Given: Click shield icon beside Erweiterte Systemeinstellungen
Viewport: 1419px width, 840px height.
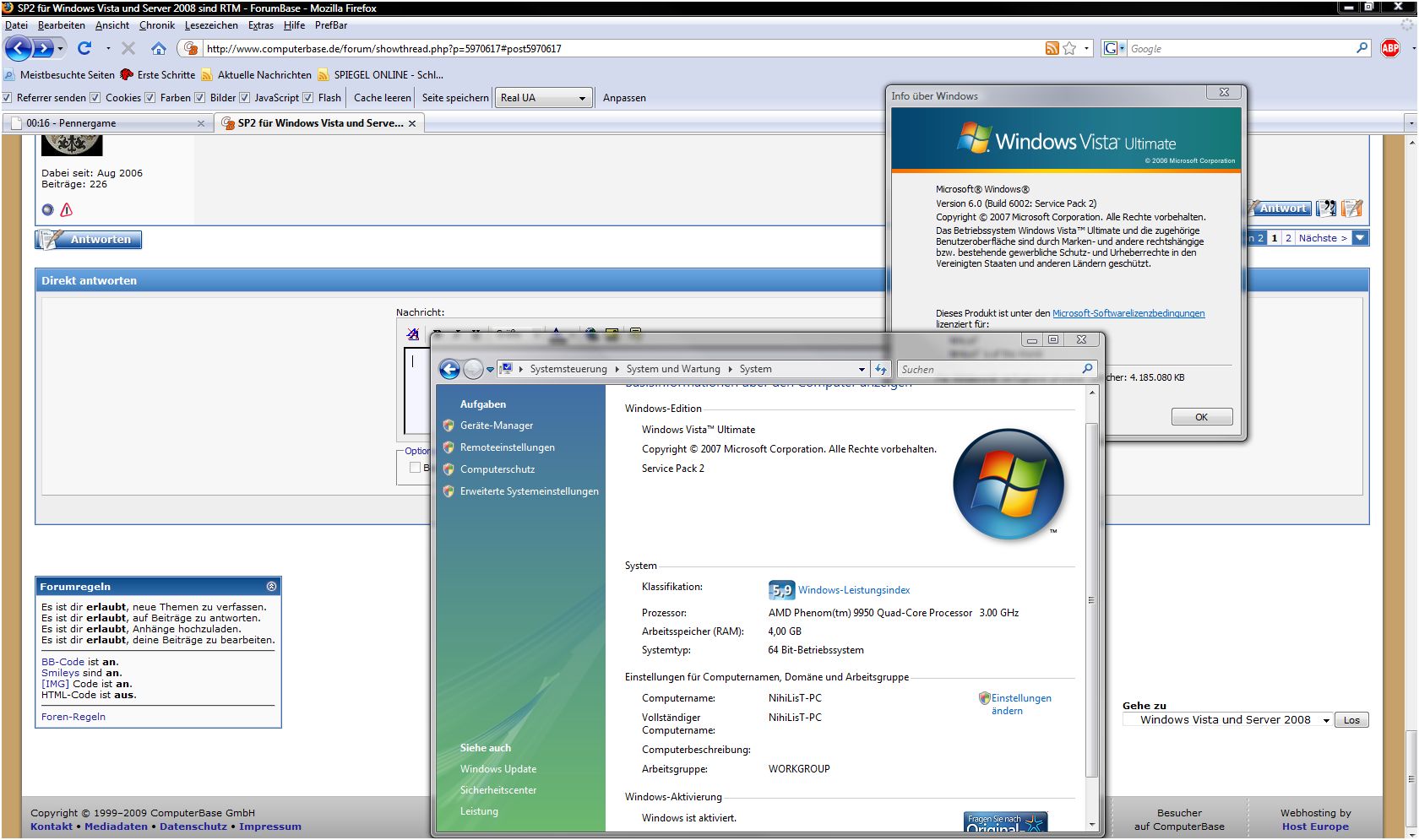Looking at the screenshot, I should [x=449, y=491].
